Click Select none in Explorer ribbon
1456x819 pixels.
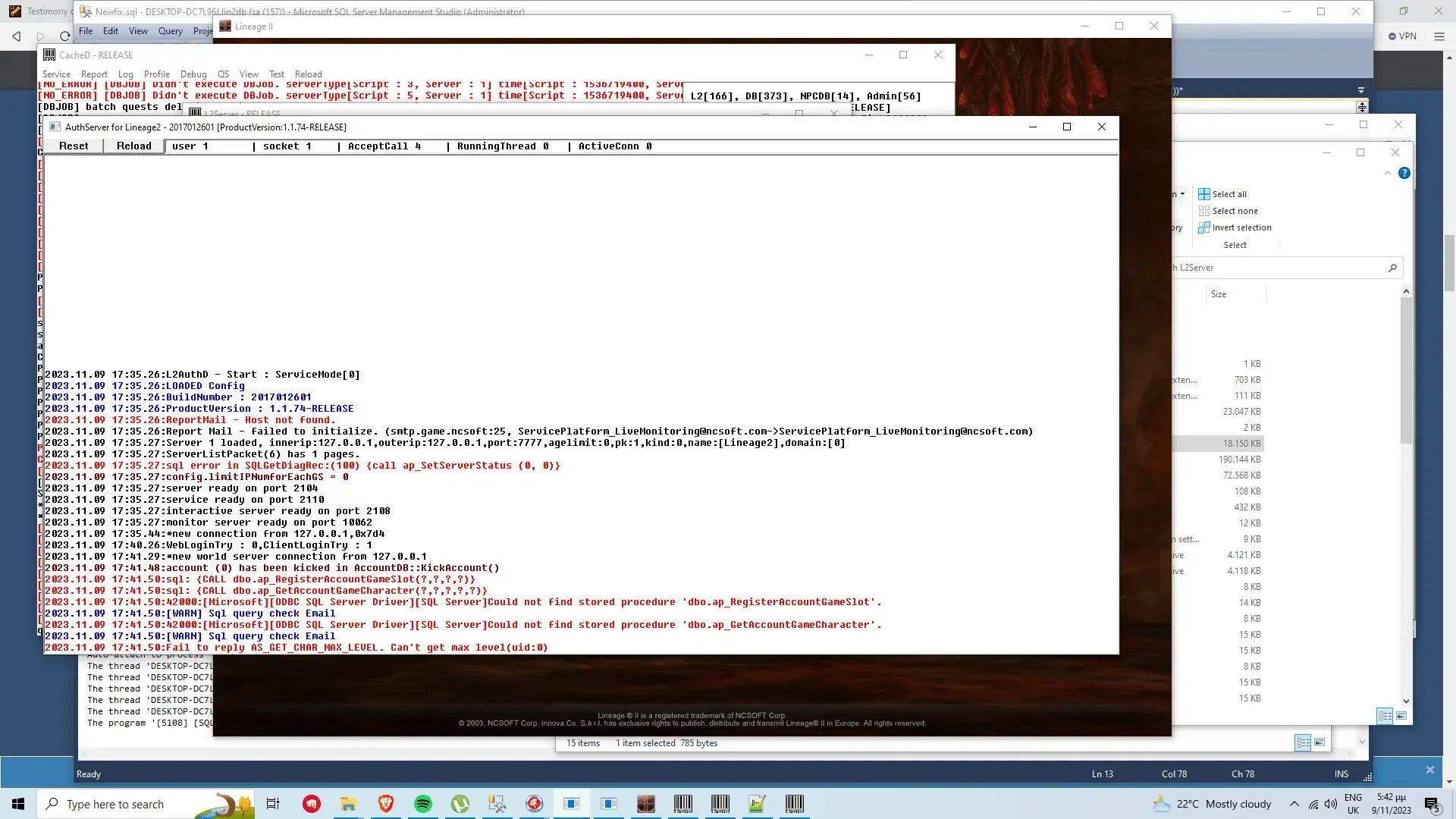(1228, 211)
